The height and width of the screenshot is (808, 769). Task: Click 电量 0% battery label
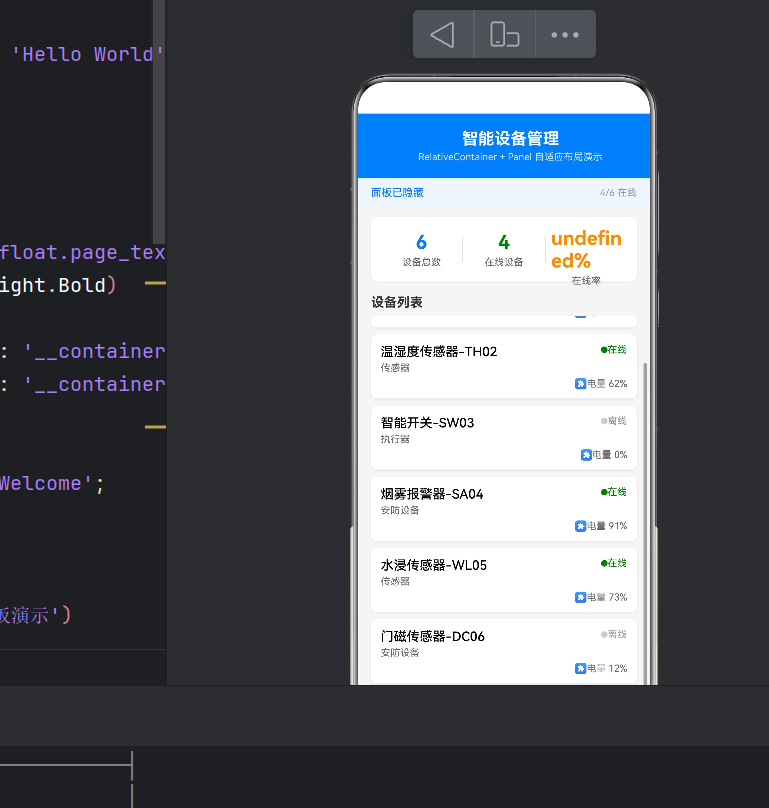point(610,454)
